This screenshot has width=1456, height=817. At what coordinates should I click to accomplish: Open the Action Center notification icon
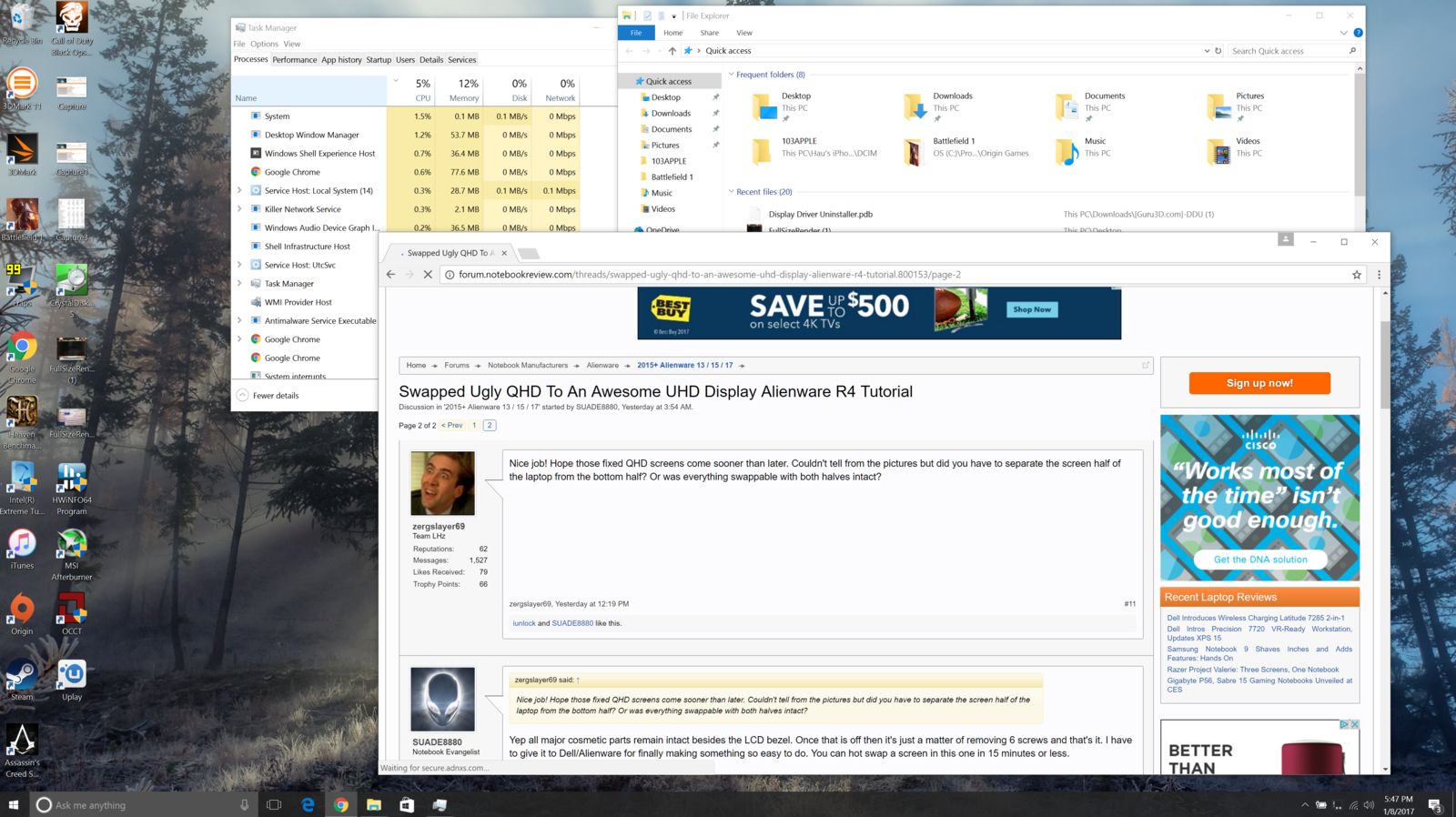click(1435, 805)
